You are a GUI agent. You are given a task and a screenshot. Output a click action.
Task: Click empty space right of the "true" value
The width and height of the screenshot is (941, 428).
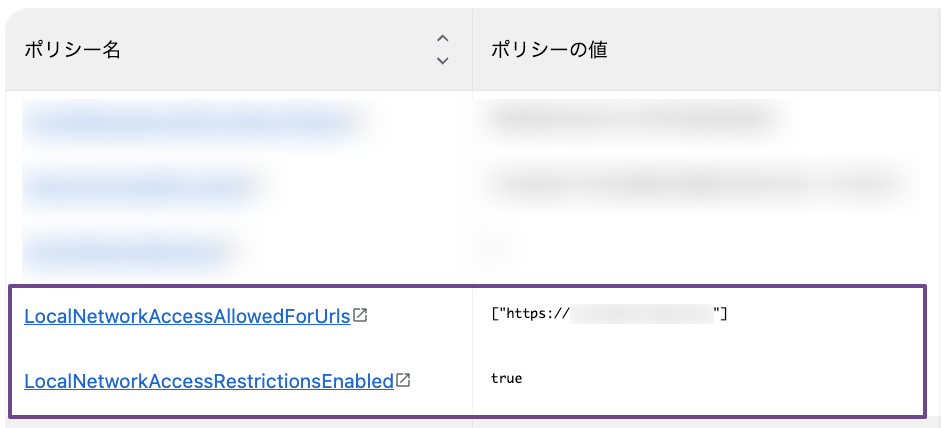coord(720,378)
